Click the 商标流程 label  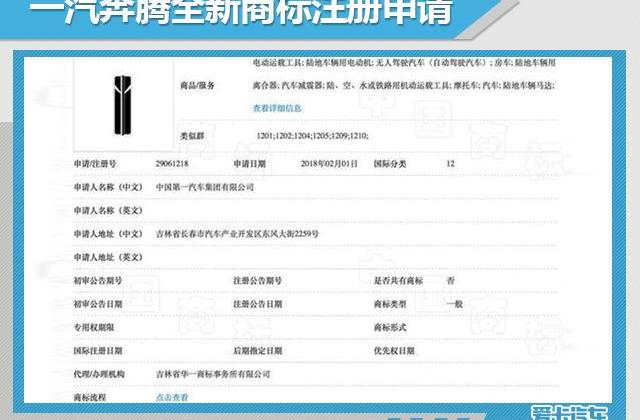click(90, 397)
